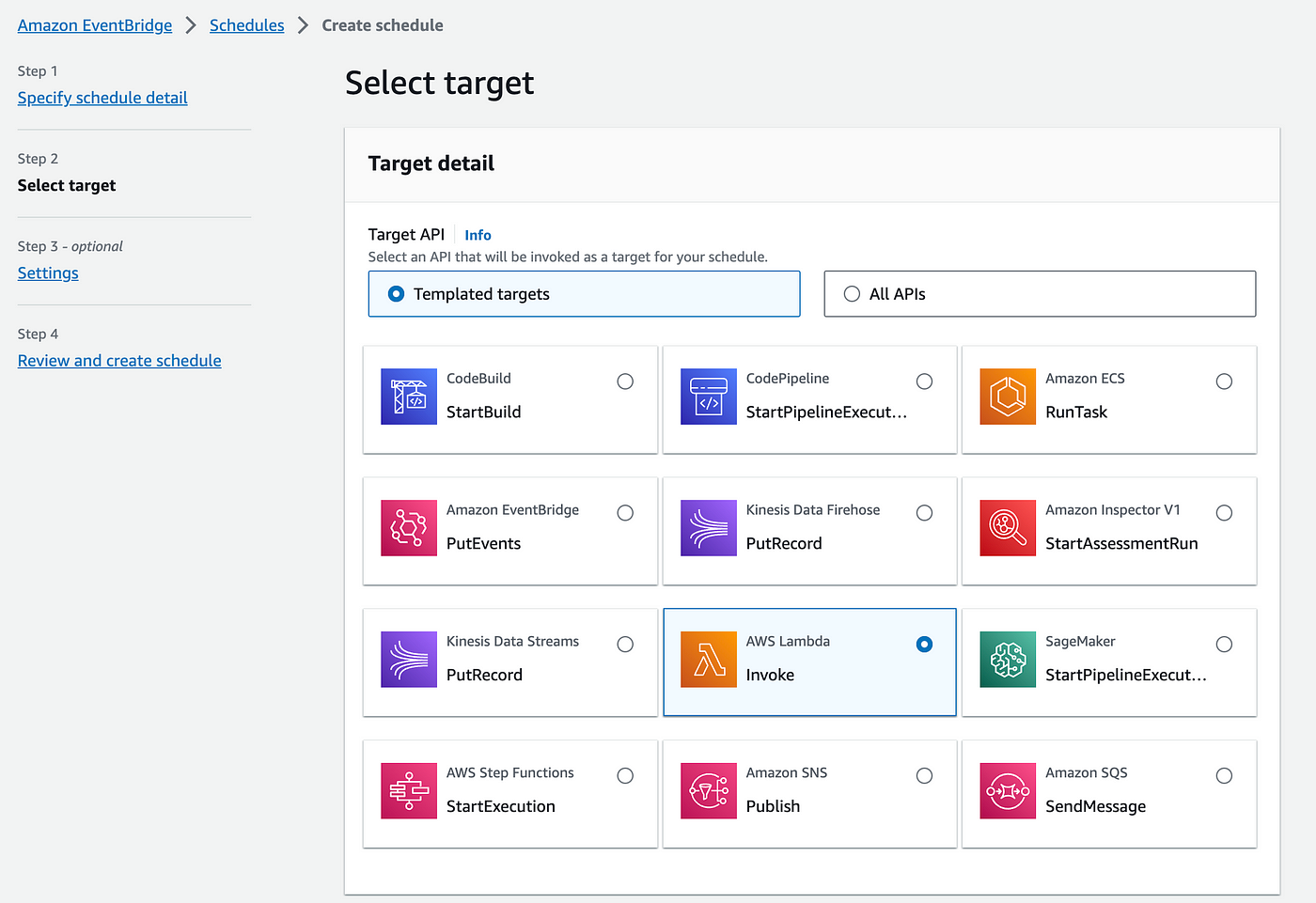Click the Amazon Inspector V1 icon
The image size is (1316, 903).
(1008, 528)
